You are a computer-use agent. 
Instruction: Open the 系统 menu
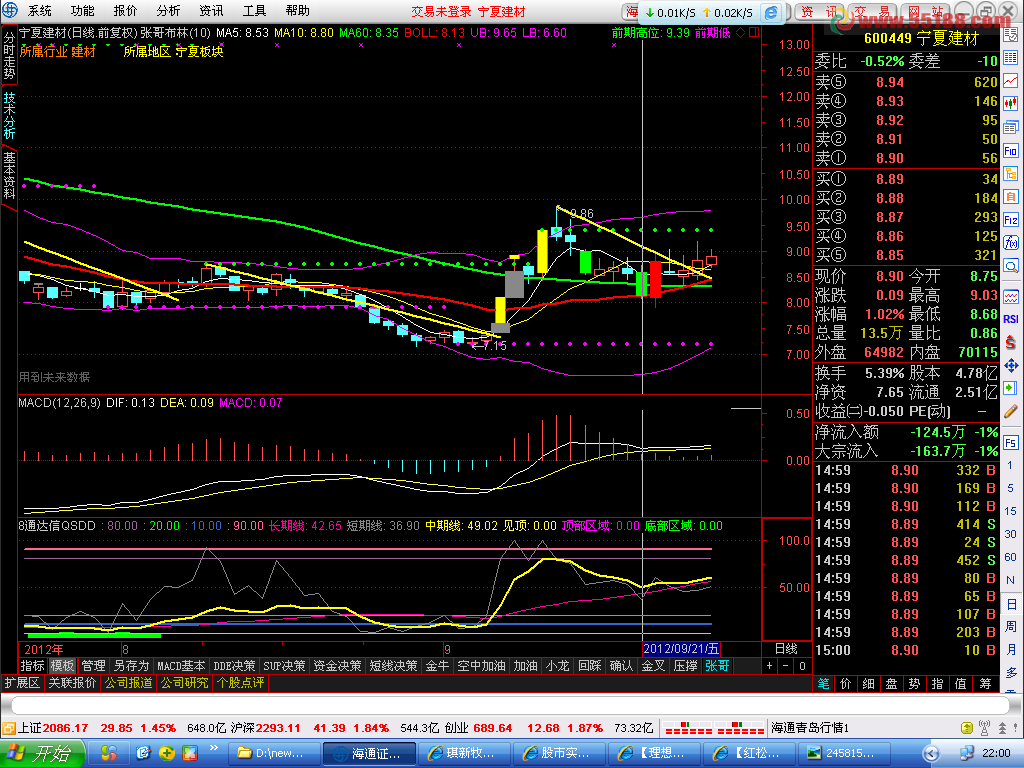pos(39,10)
